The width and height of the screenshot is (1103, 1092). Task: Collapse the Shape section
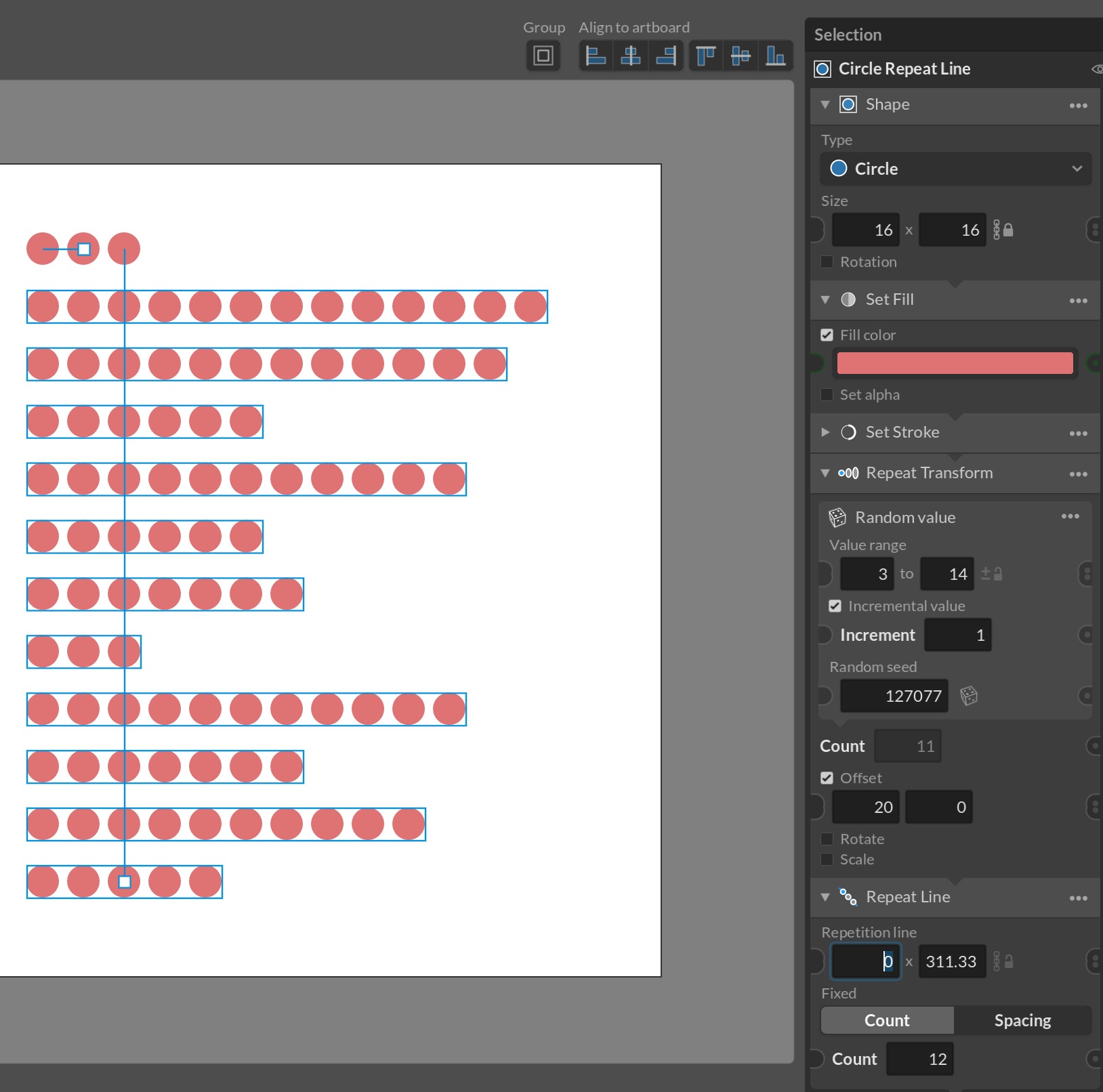(825, 104)
